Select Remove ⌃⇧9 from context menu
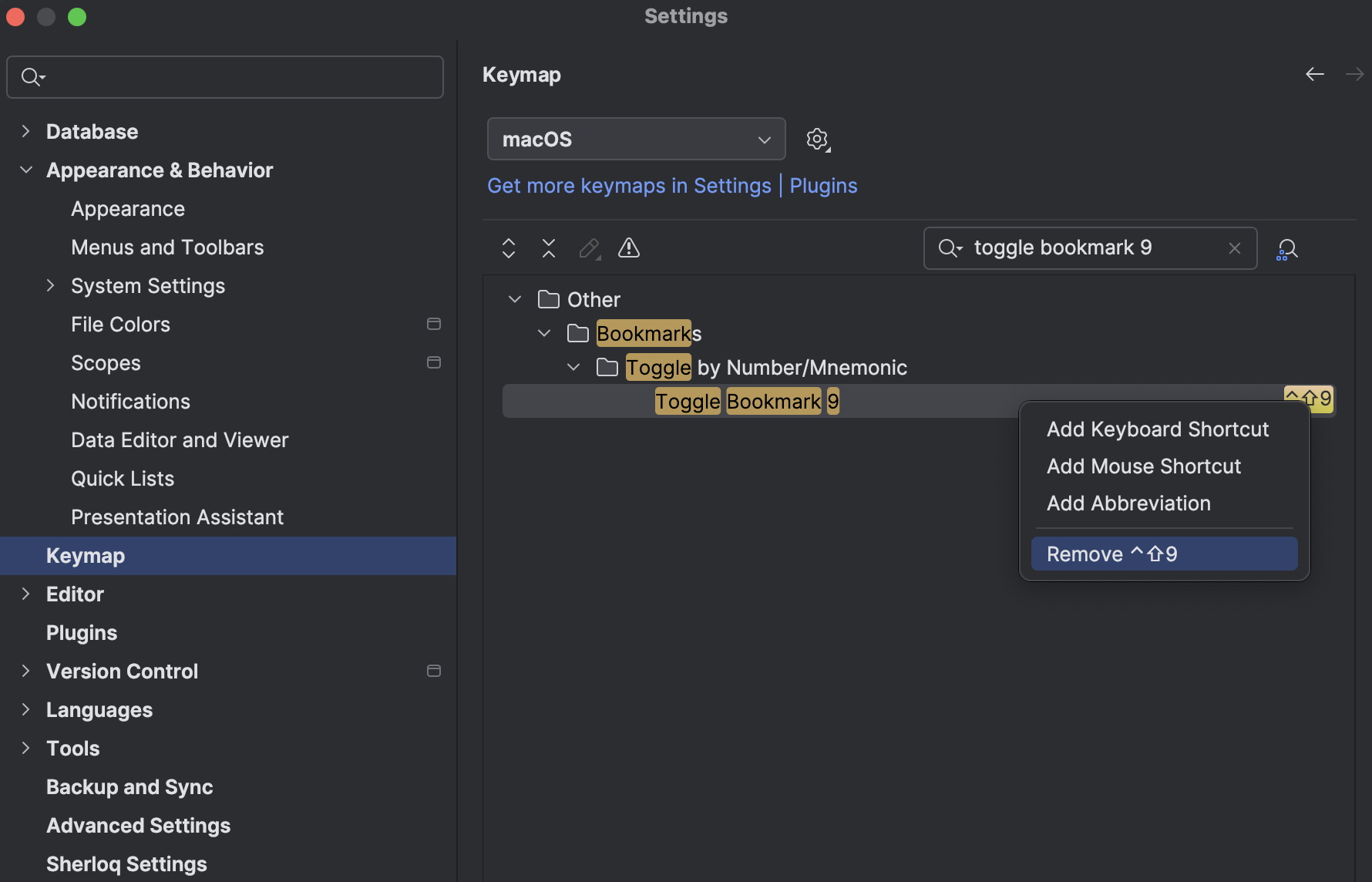The height and width of the screenshot is (882, 1372). click(x=1164, y=554)
